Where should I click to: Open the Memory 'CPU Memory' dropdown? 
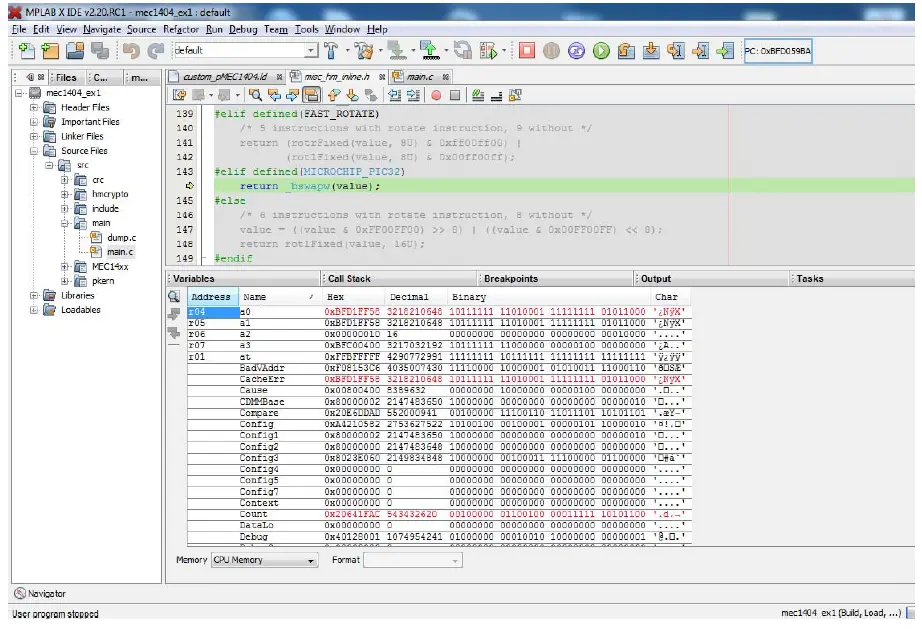click(x=311, y=561)
